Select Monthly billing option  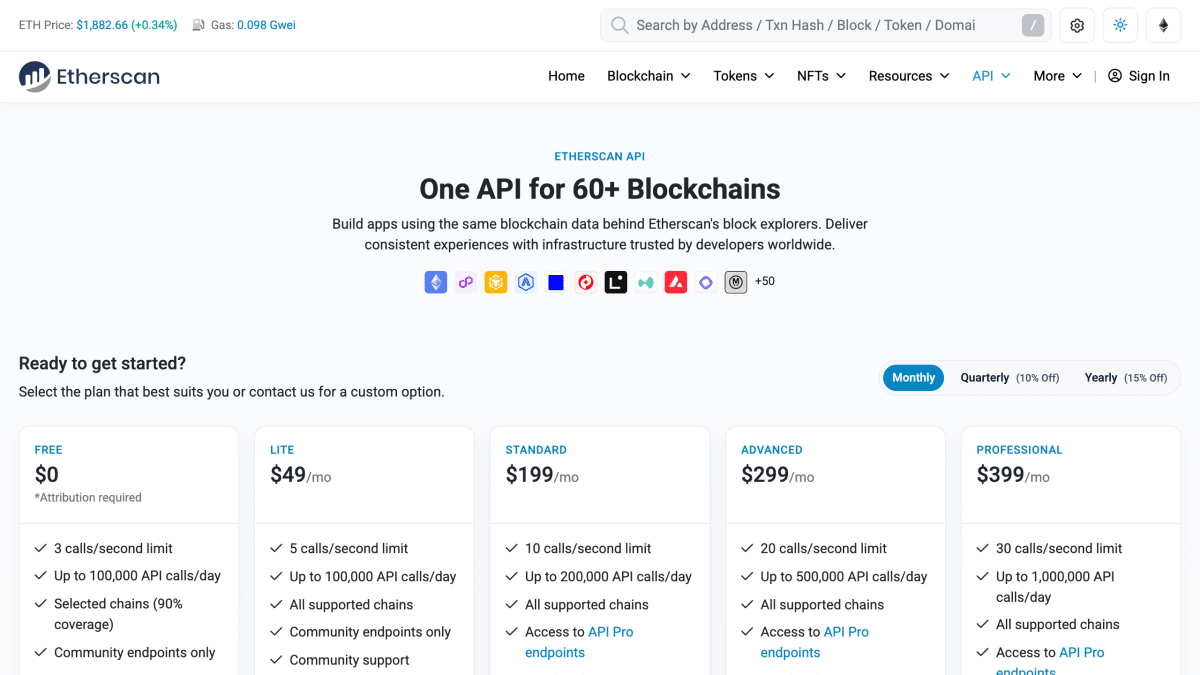pos(913,378)
